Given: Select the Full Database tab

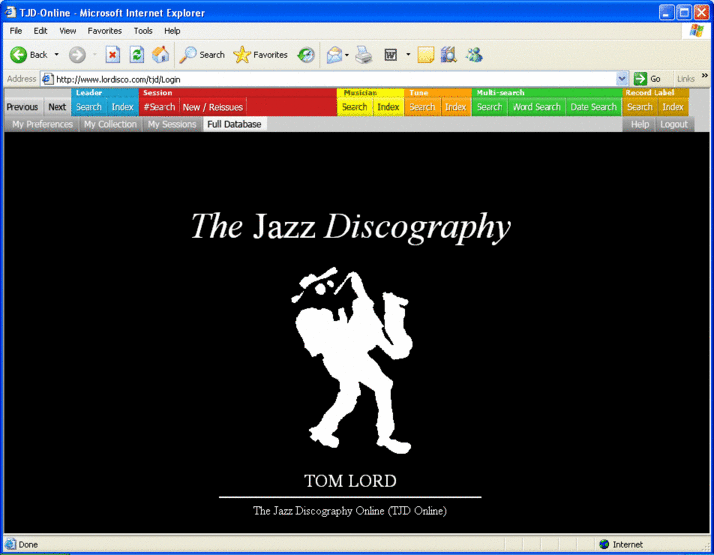Looking at the screenshot, I should 235,124.
